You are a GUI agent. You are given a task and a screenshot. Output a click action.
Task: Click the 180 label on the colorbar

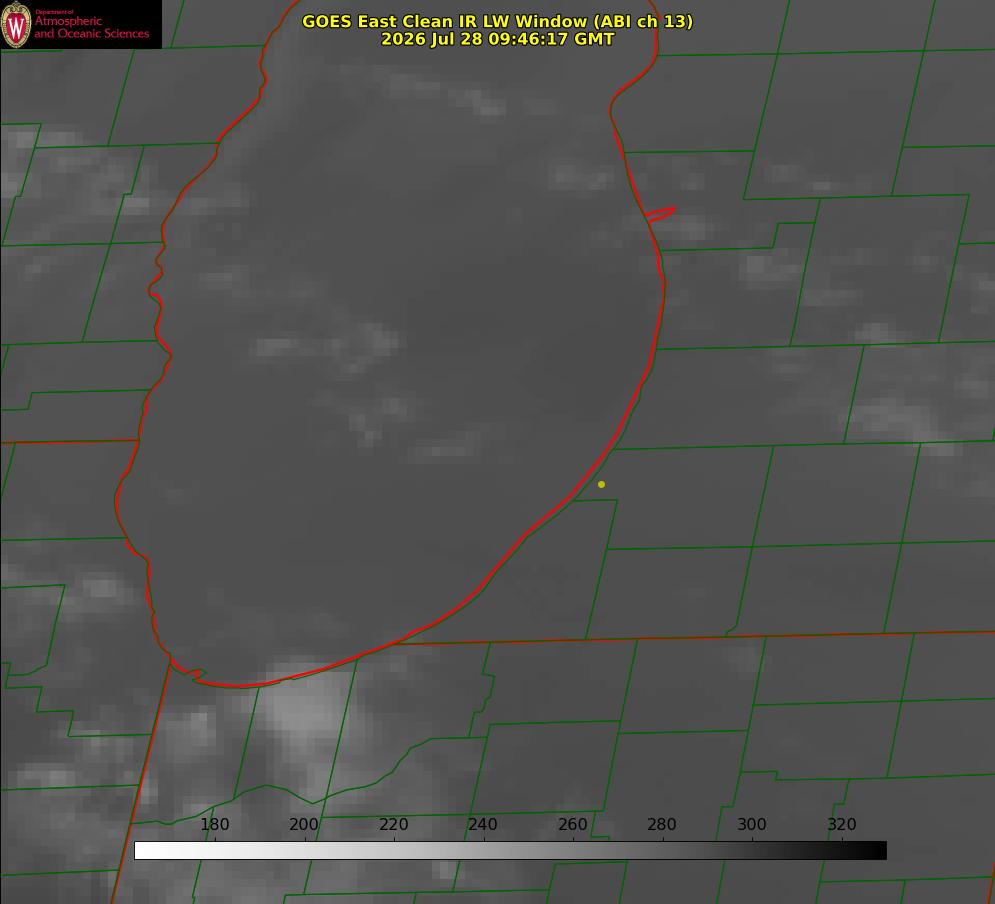click(214, 824)
